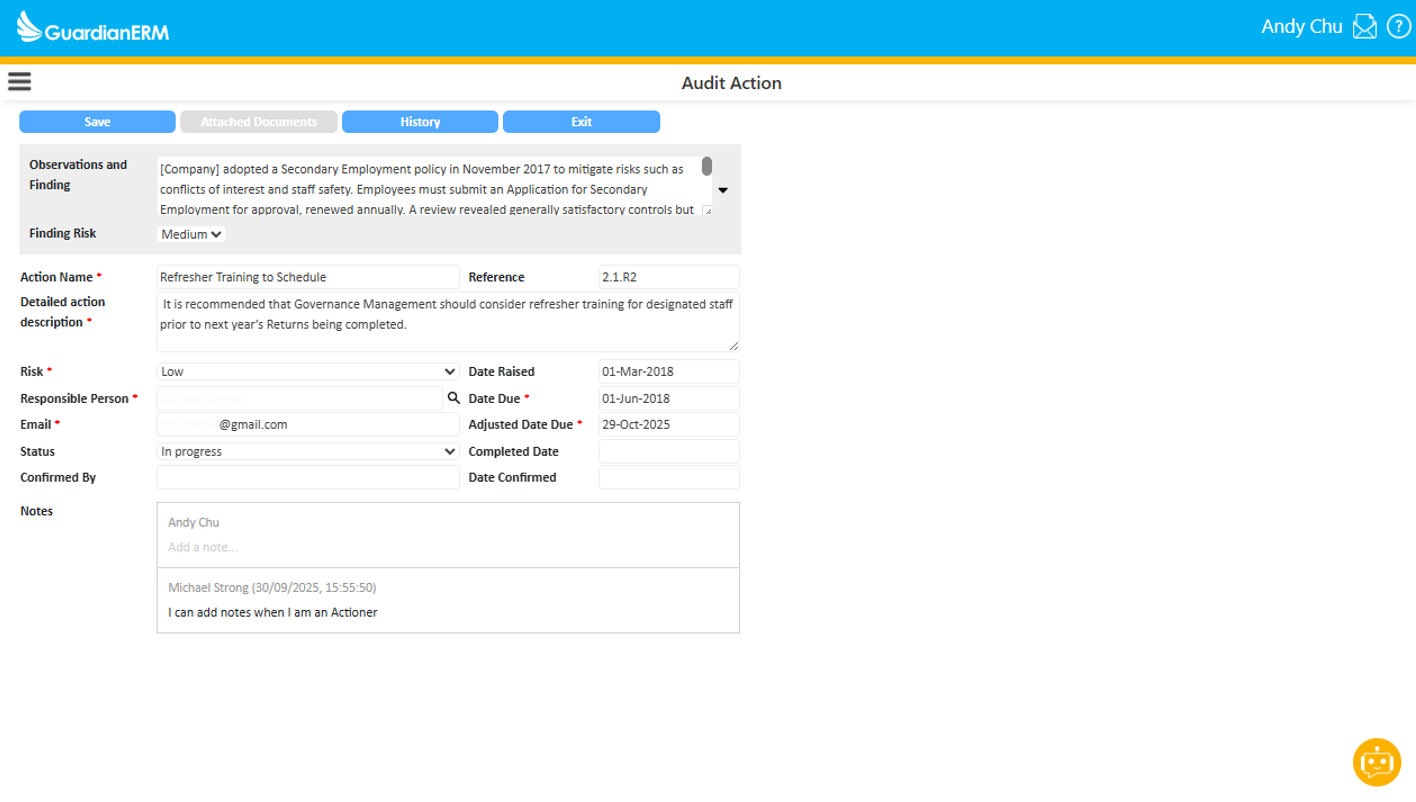Open the hamburger navigation menu
The image size is (1416, 802).
click(x=19, y=82)
